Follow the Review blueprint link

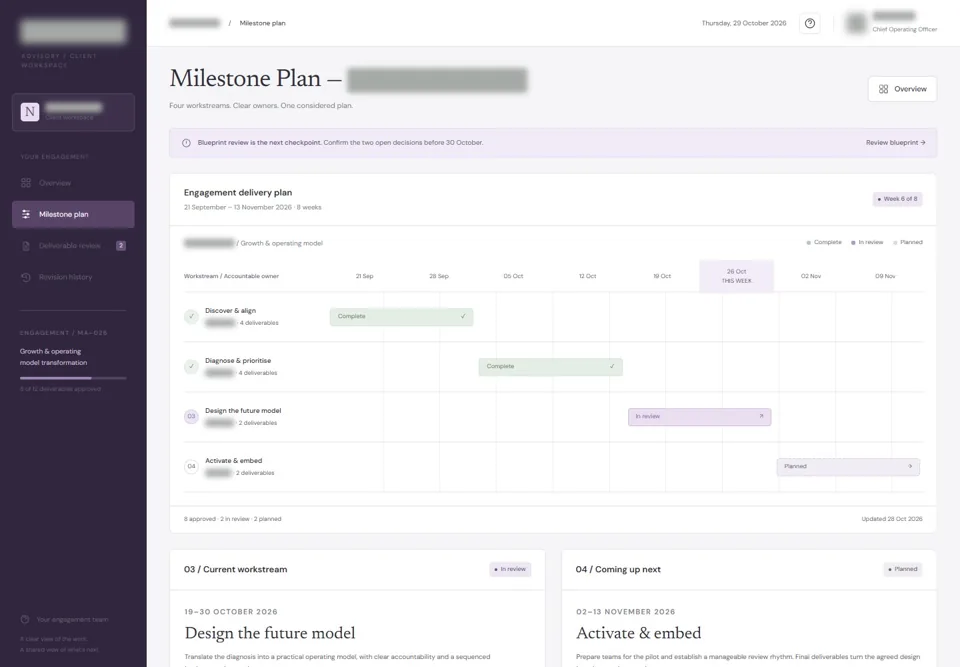click(895, 143)
